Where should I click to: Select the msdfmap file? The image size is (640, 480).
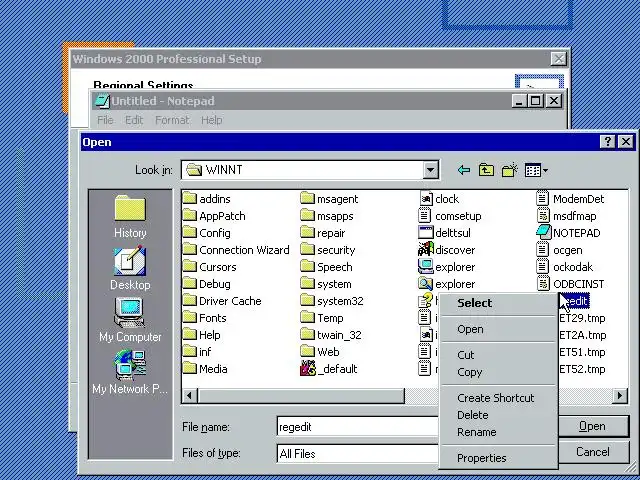567,216
